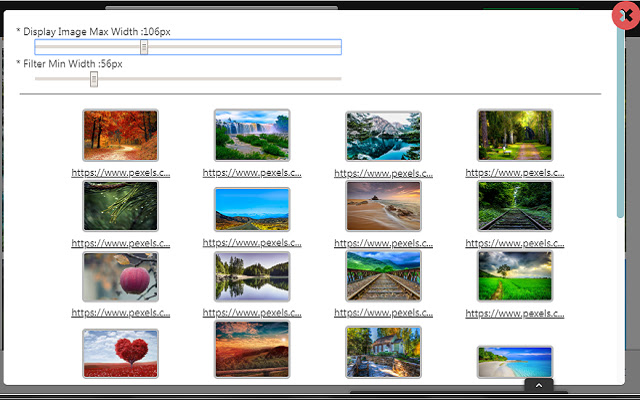Open the red apple thumbnail
Viewport: 640px width, 400px height.
click(x=120, y=276)
